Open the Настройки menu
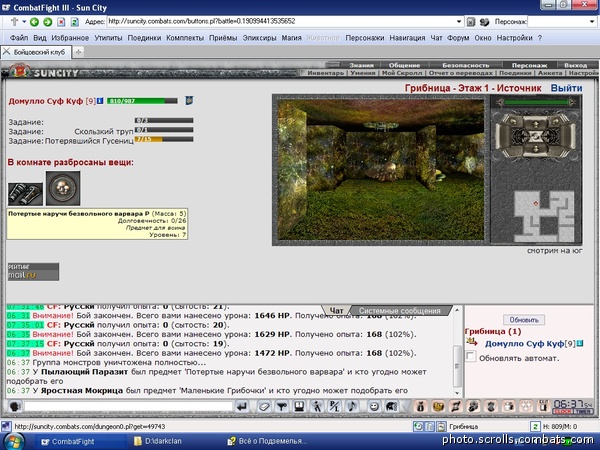The image size is (600, 450). coord(515,38)
